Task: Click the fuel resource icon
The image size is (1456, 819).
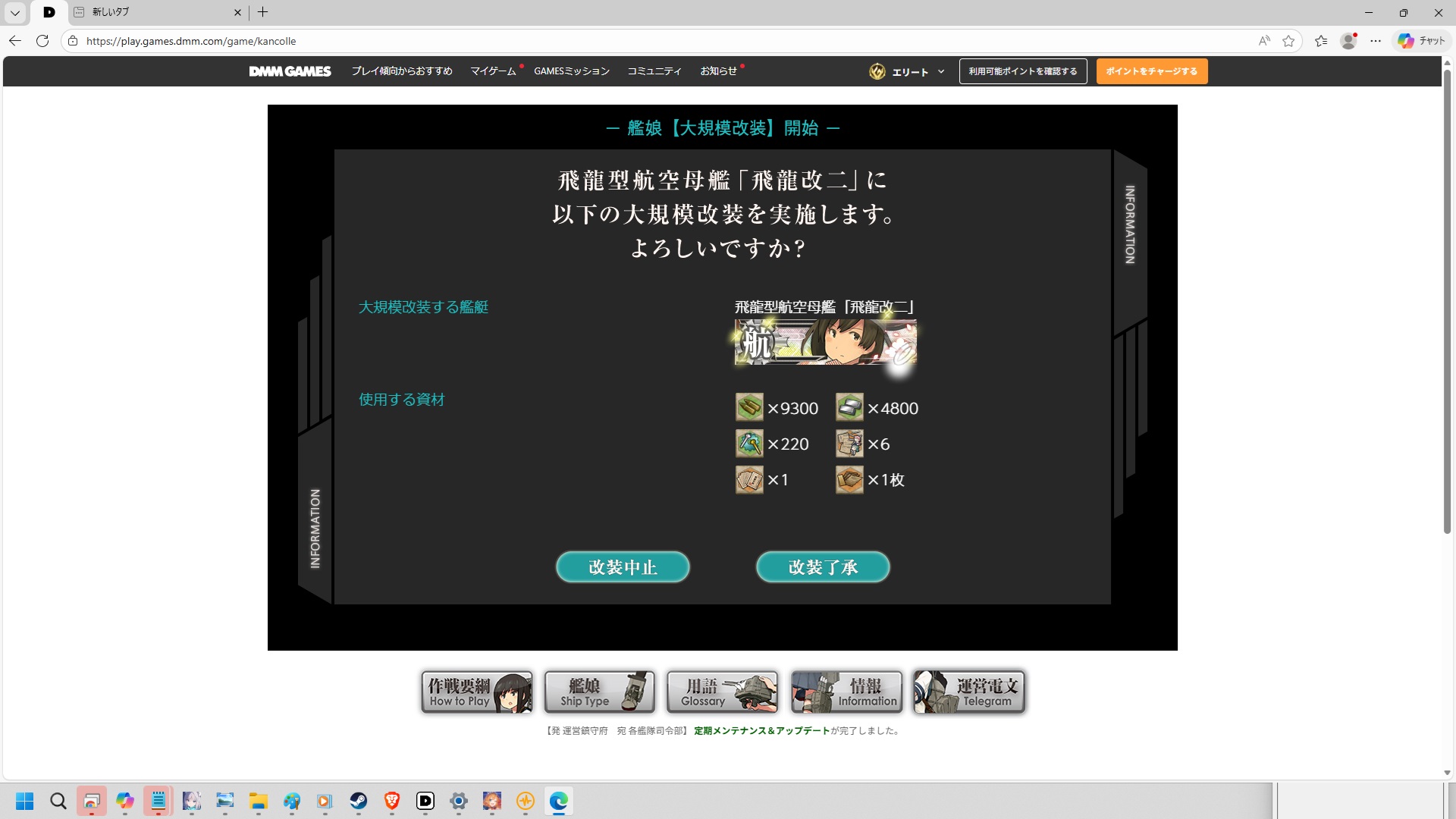Action: [x=749, y=407]
